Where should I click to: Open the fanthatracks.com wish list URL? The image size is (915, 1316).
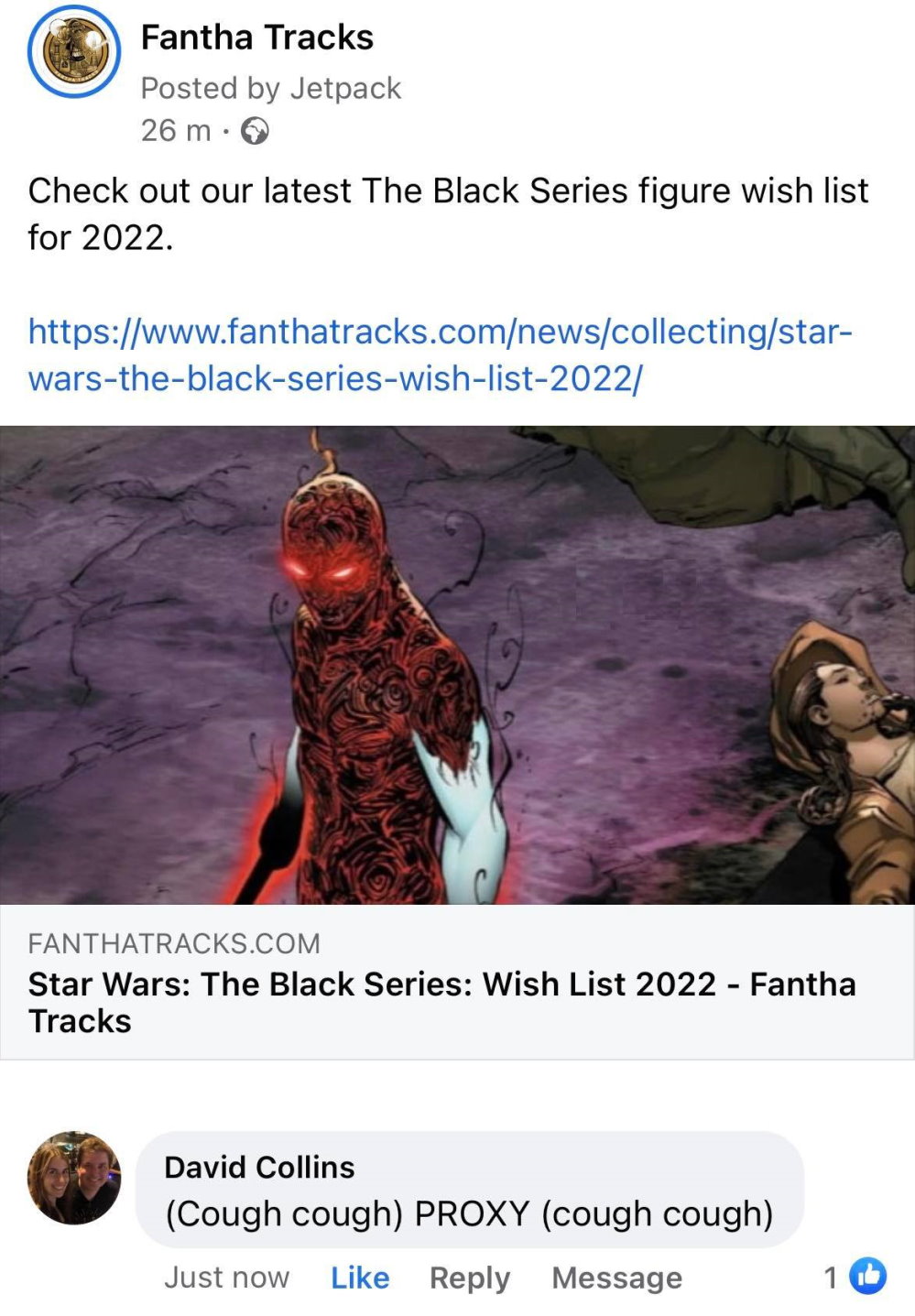point(441,354)
